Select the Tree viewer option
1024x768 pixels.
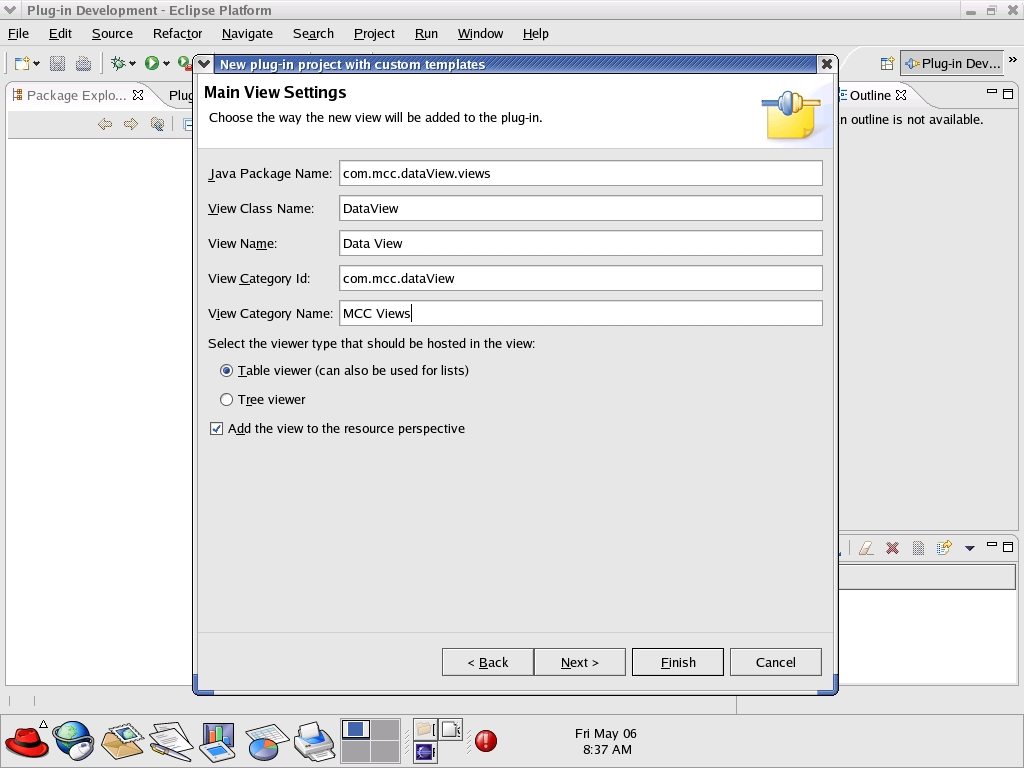pyautogui.click(x=227, y=400)
